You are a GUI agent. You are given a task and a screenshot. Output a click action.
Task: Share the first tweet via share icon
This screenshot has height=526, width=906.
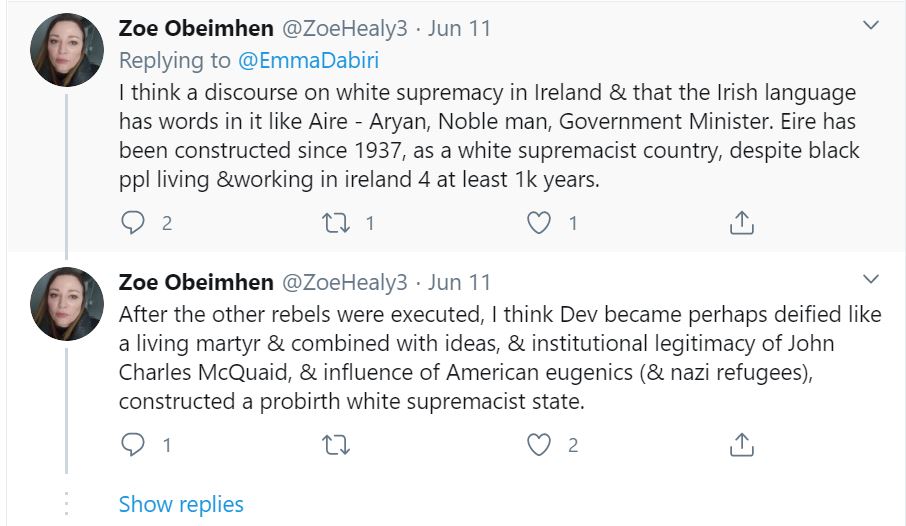(x=742, y=223)
